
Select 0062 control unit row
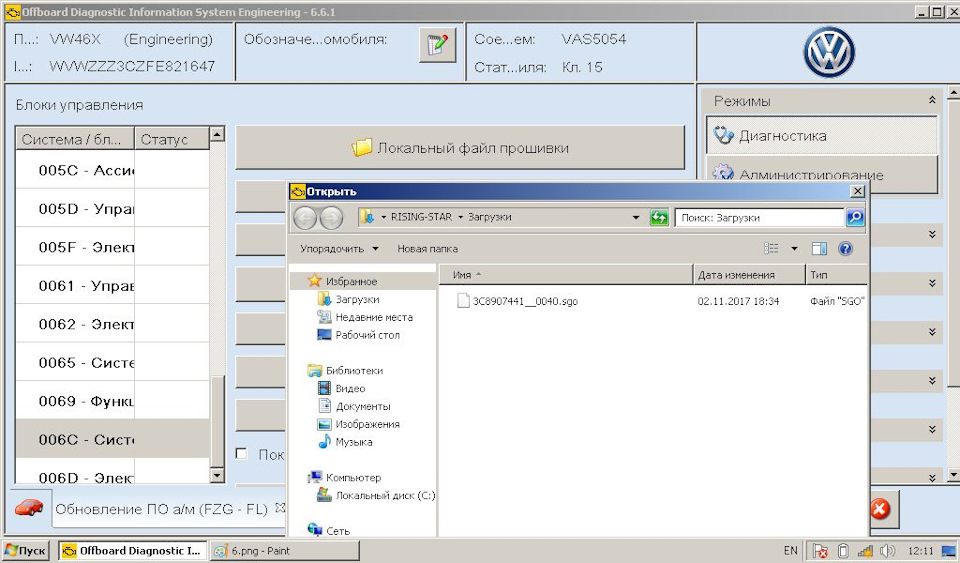coord(112,324)
